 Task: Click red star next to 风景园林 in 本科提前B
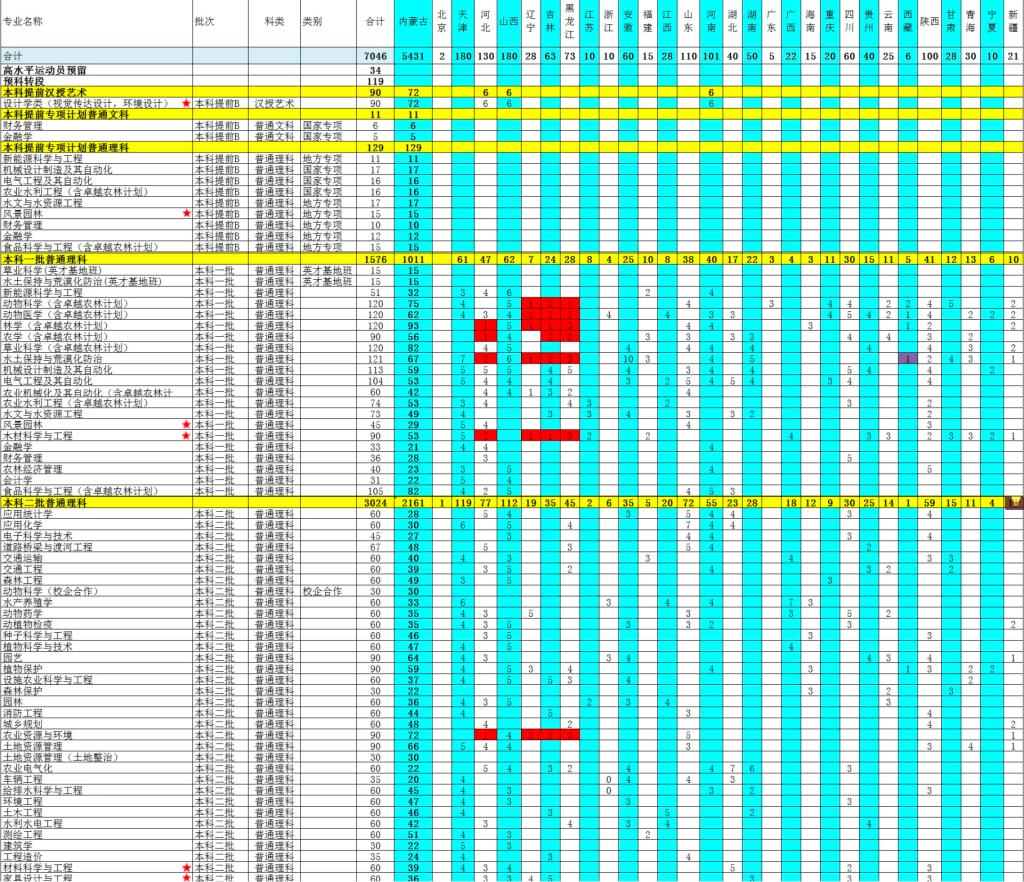point(186,214)
